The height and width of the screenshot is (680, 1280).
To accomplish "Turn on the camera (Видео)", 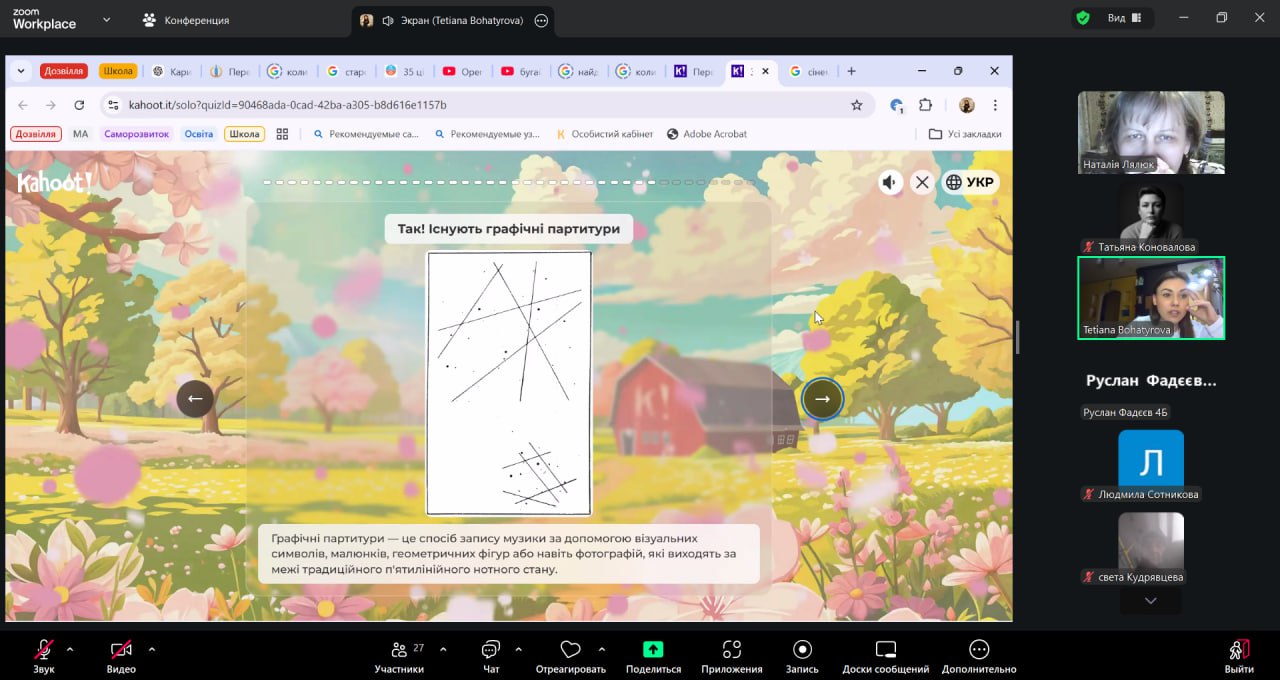I will [x=121, y=649].
